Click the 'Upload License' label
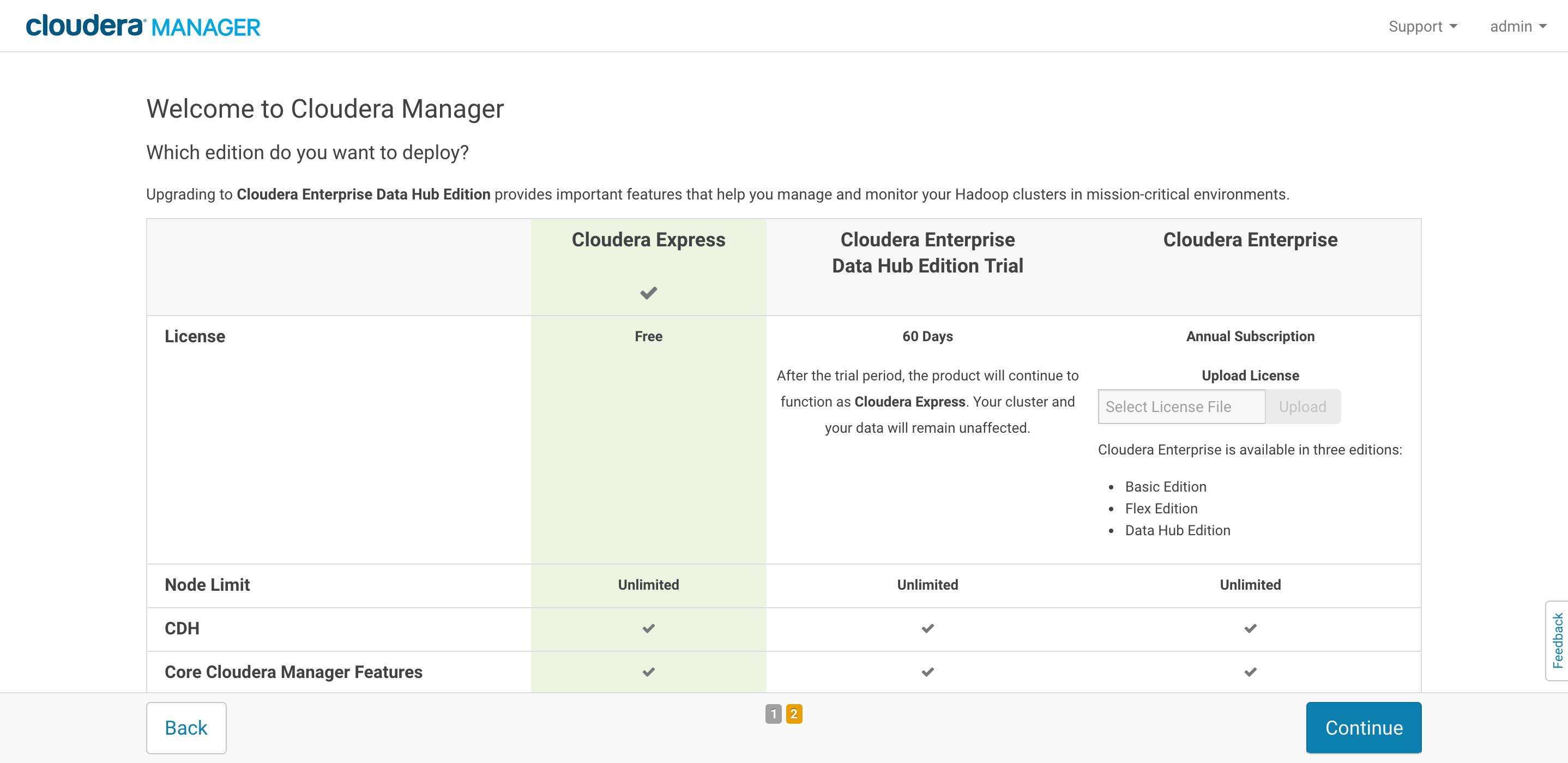The image size is (1568, 763). click(x=1250, y=376)
